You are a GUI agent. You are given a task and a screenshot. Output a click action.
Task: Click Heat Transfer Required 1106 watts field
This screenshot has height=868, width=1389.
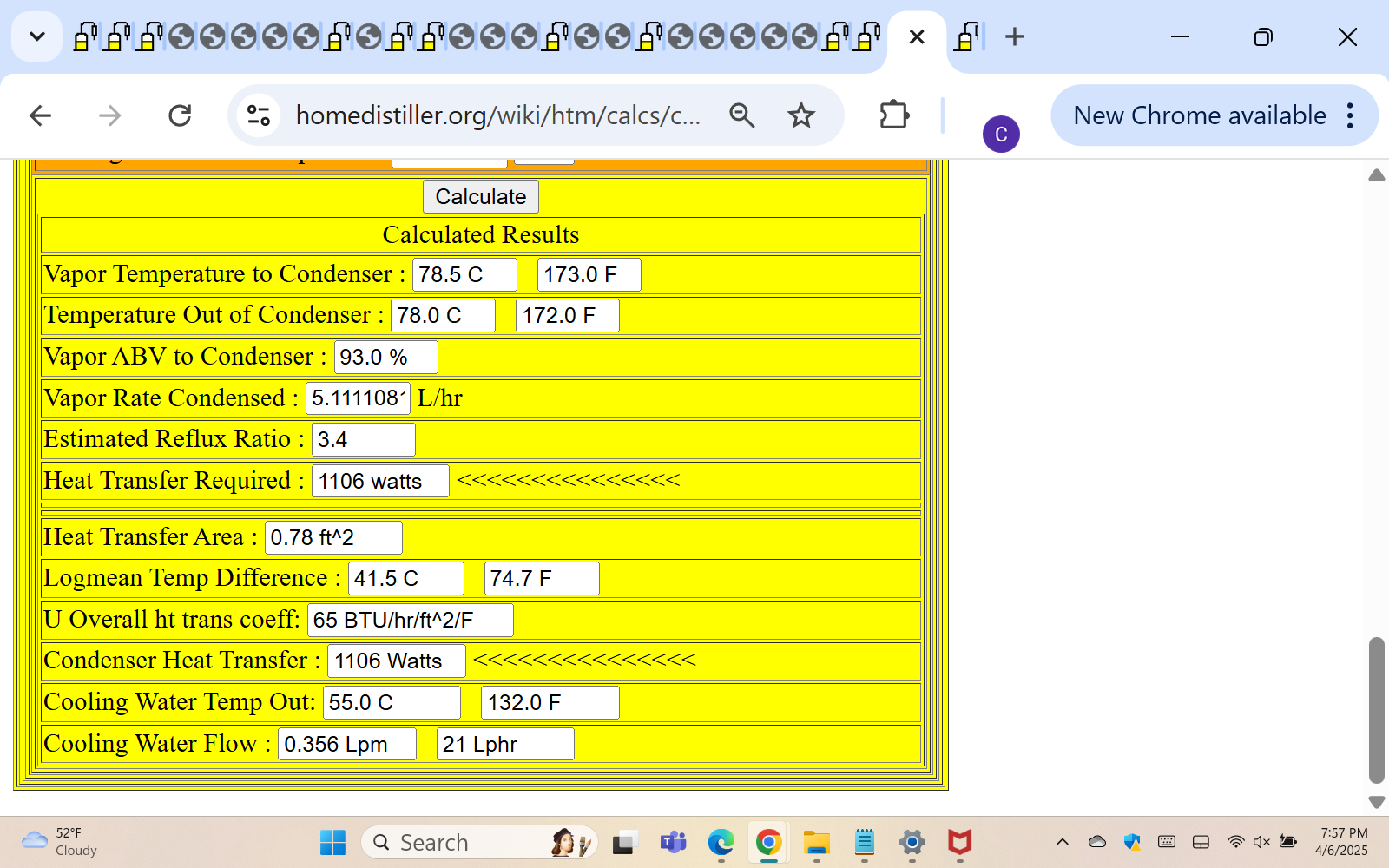click(380, 481)
